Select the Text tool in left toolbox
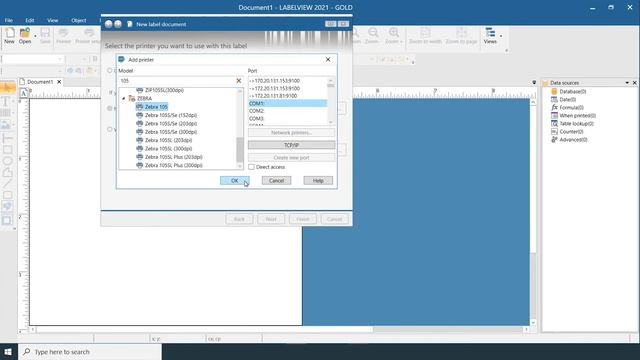 click(x=6, y=101)
